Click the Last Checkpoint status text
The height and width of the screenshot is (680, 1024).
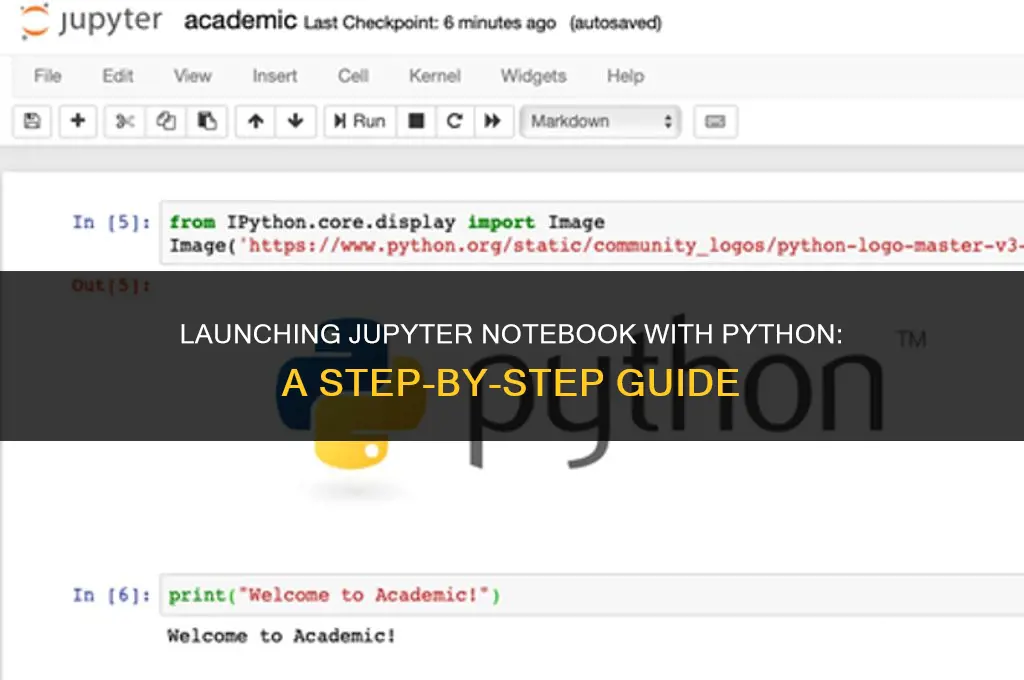coord(430,23)
